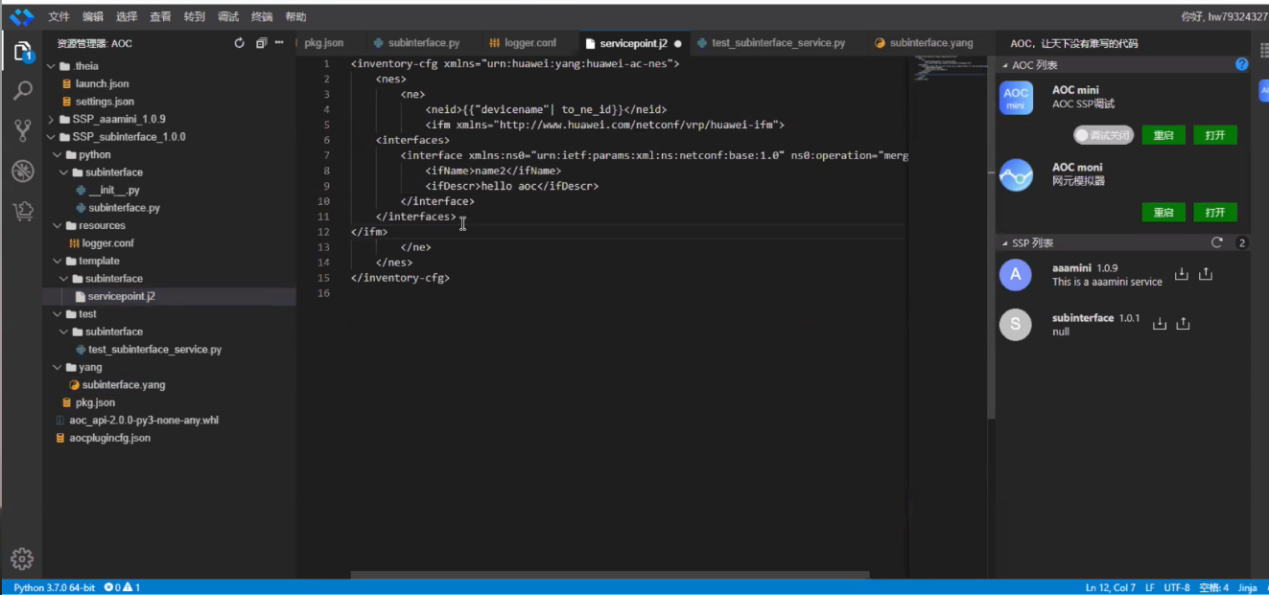Image resolution: width=1269 pixels, height=595 pixels.
Task: Toggle the AOC mini debug switch
Action: point(1103,135)
